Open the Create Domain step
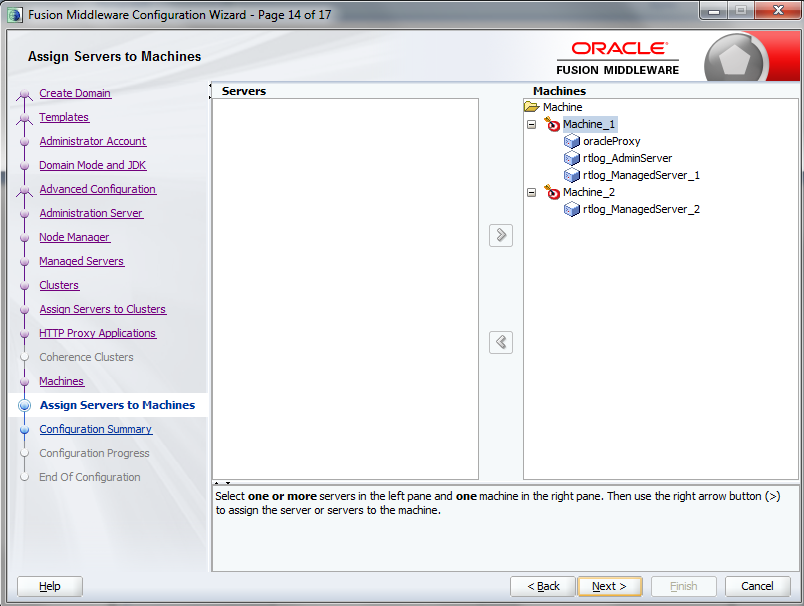 (x=75, y=93)
